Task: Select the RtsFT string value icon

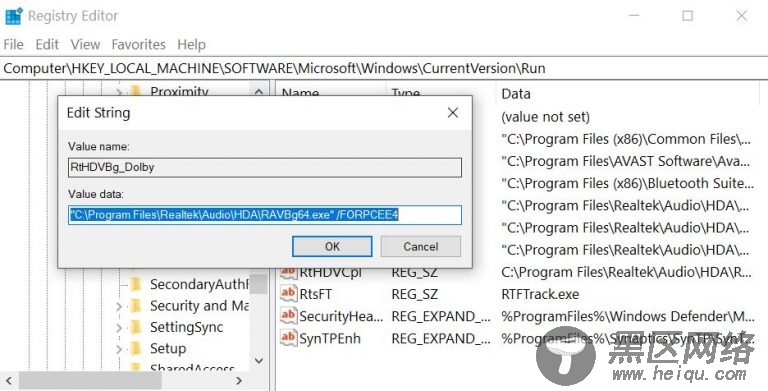Action: [x=288, y=294]
